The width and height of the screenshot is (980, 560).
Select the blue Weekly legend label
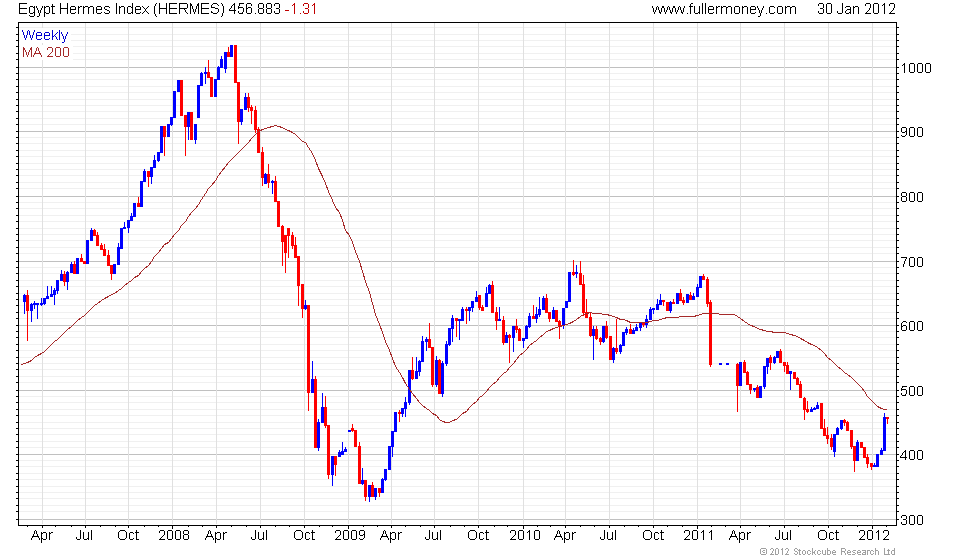[44, 36]
